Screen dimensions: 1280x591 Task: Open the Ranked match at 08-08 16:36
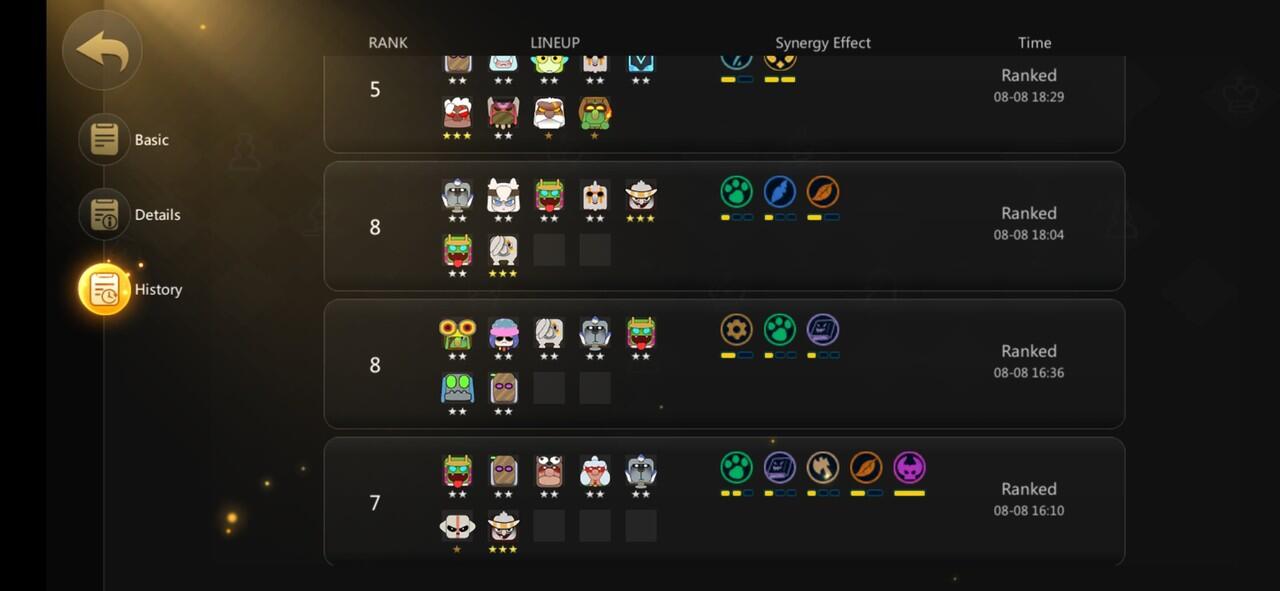click(x=724, y=364)
